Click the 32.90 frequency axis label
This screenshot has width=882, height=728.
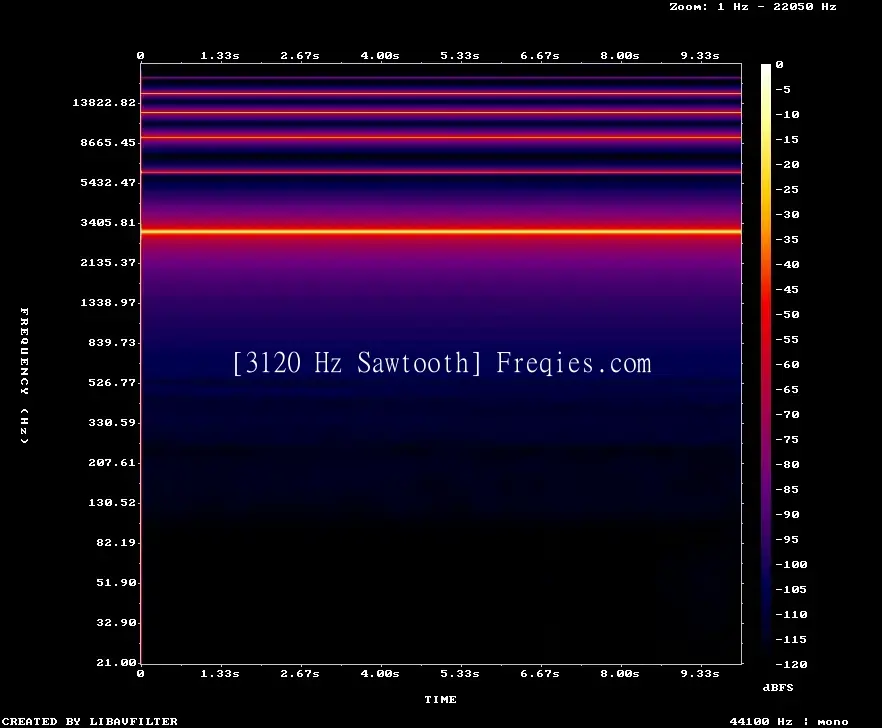[116, 622]
